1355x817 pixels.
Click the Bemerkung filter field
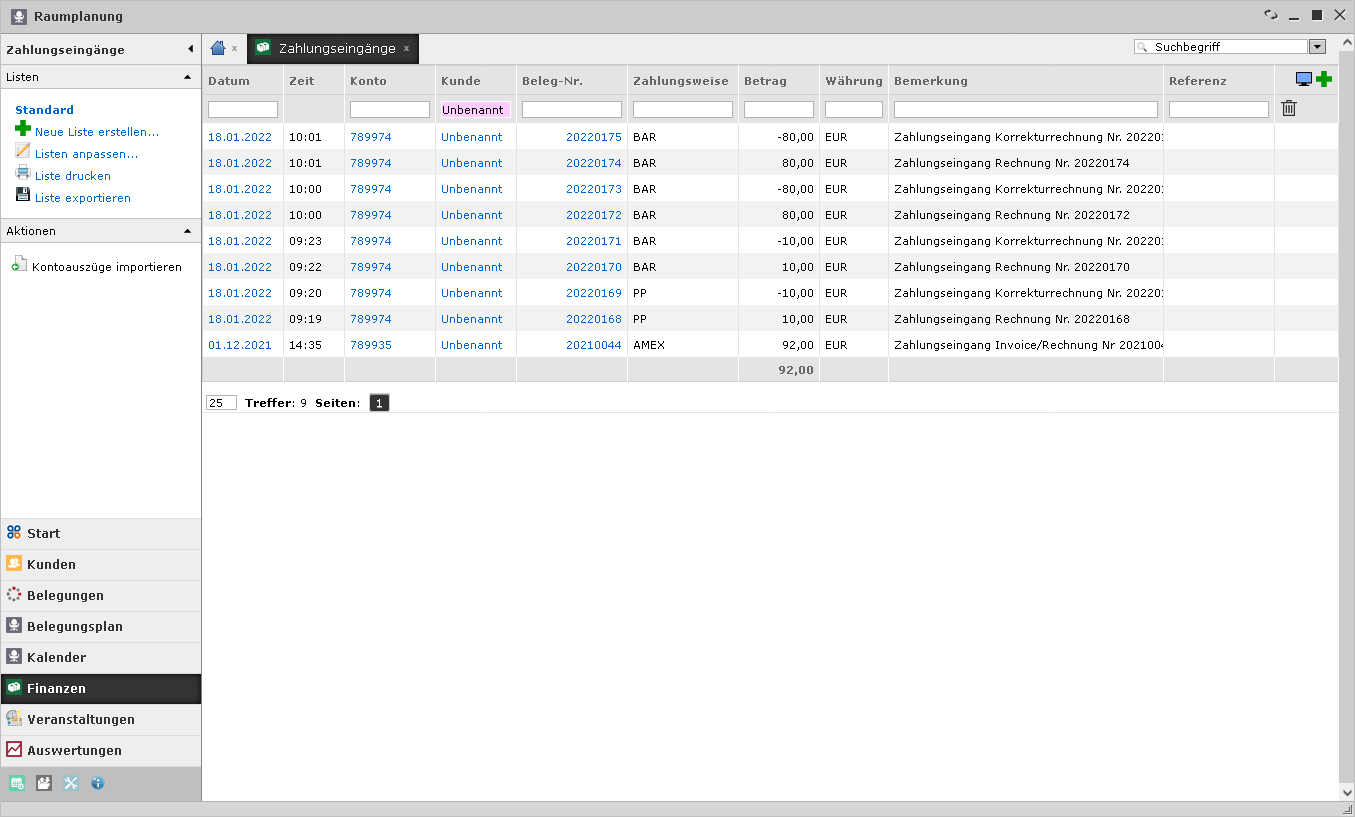[1026, 109]
